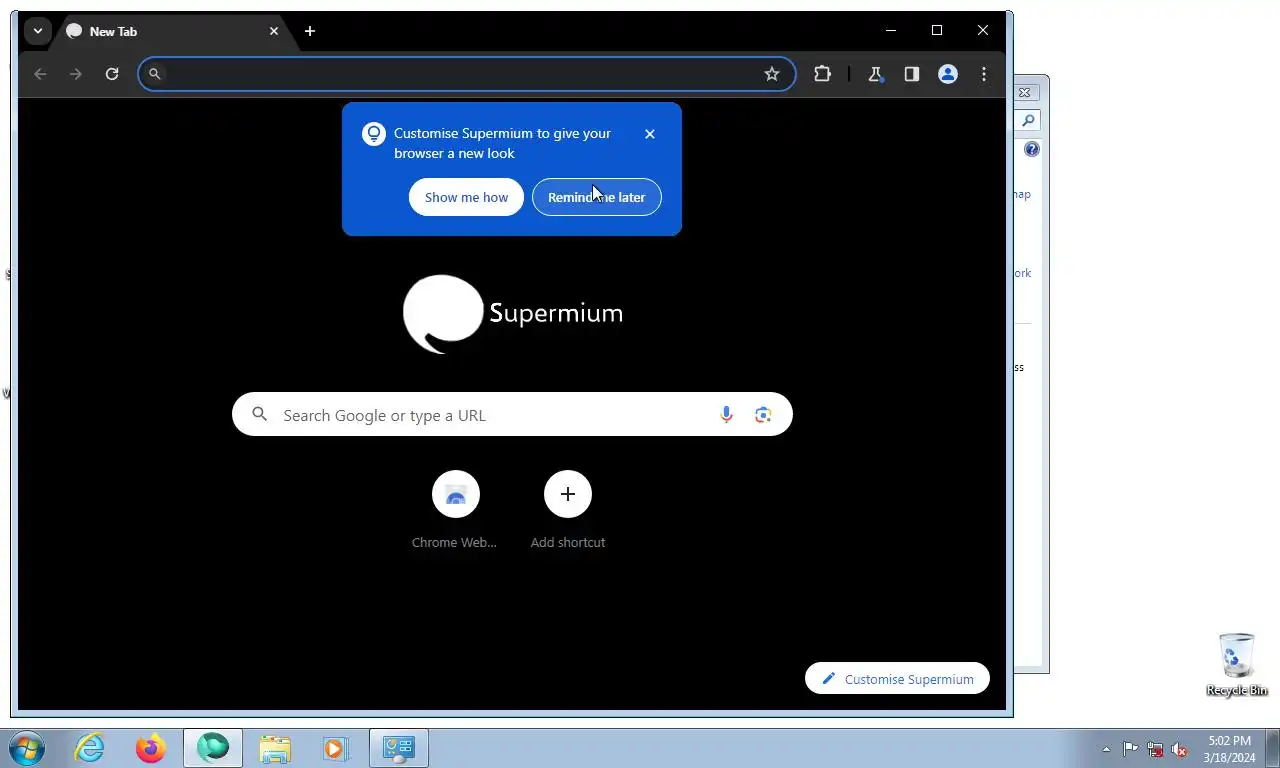Open the Extensions puzzle icon

pos(822,74)
